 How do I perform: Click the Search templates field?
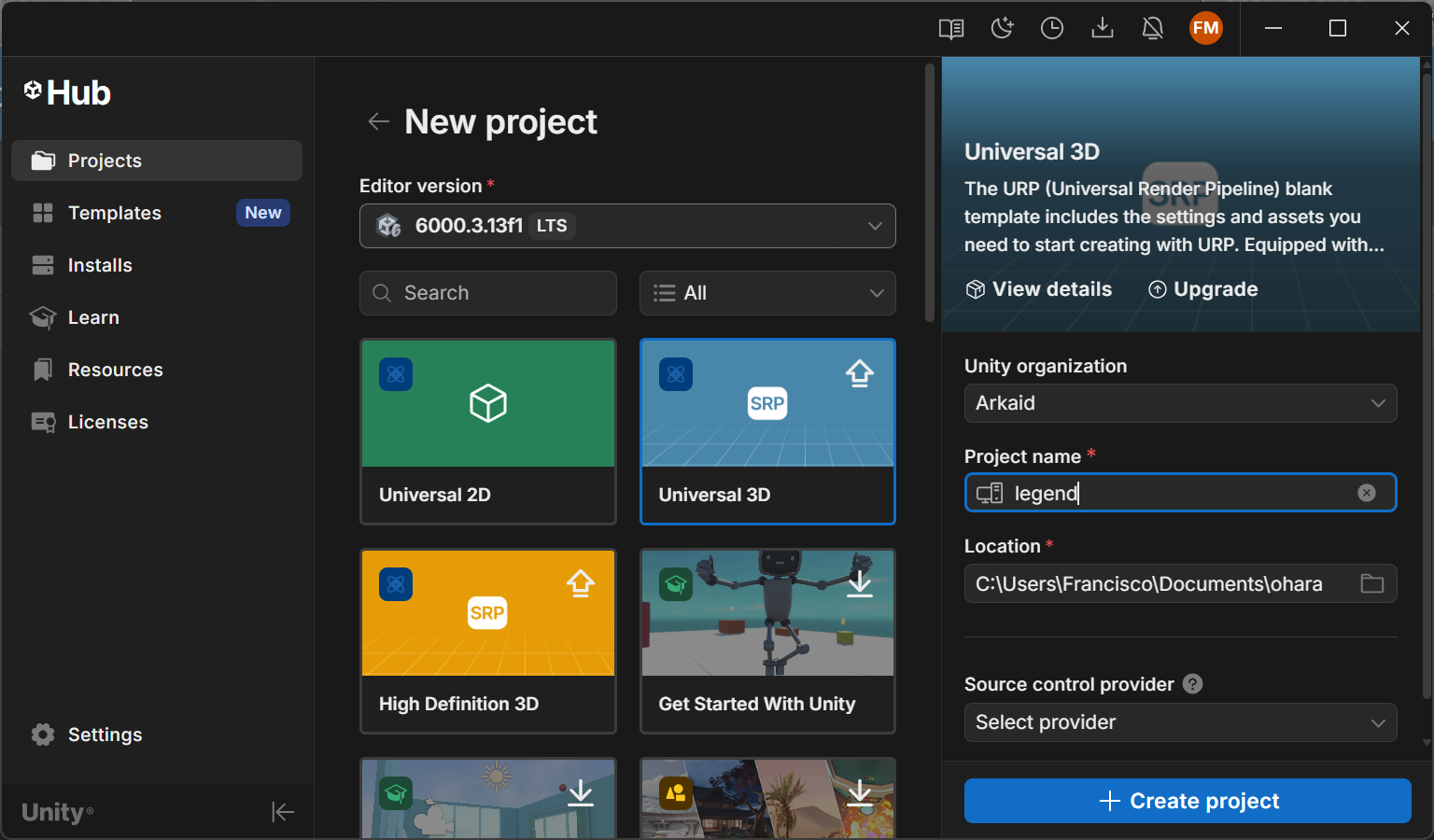[488, 293]
